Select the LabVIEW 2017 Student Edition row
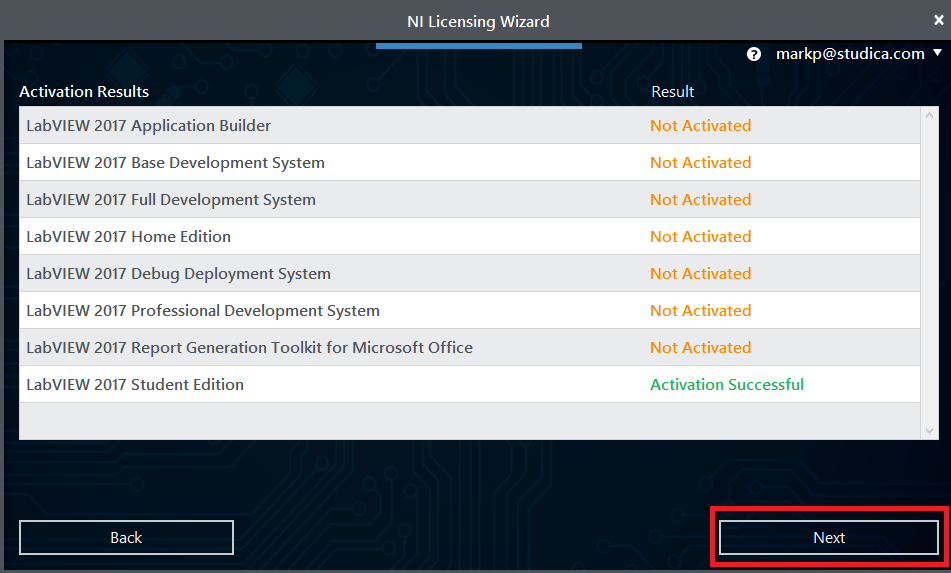Viewport: 951px width, 573px height. click(469, 384)
